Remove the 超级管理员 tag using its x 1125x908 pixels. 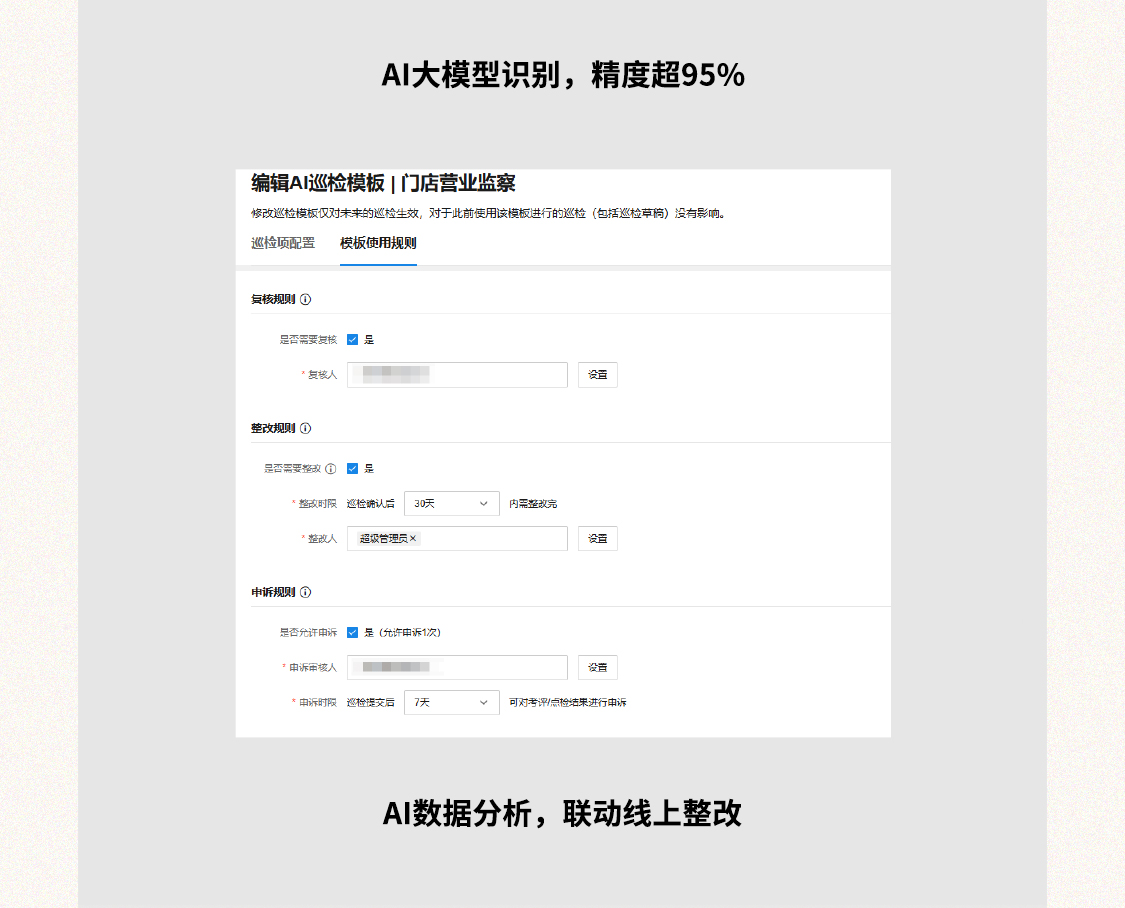tap(413, 538)
